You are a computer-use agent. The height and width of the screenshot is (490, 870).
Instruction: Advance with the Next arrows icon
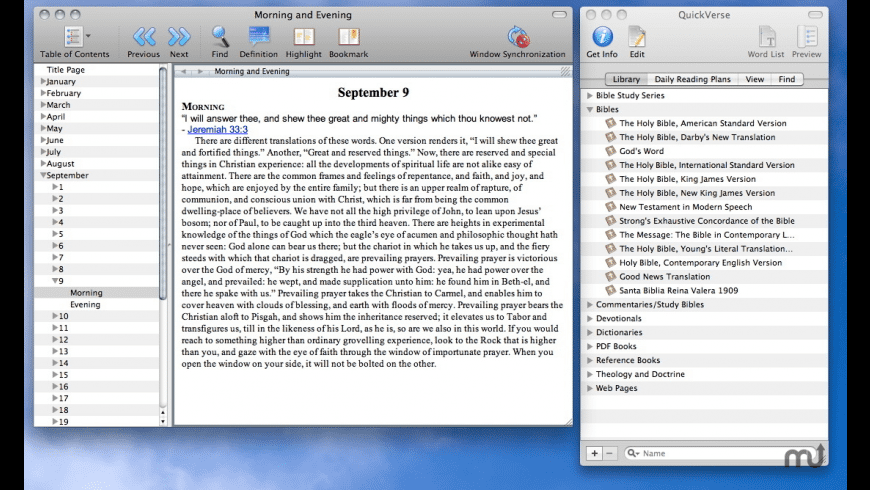point(179,38)
